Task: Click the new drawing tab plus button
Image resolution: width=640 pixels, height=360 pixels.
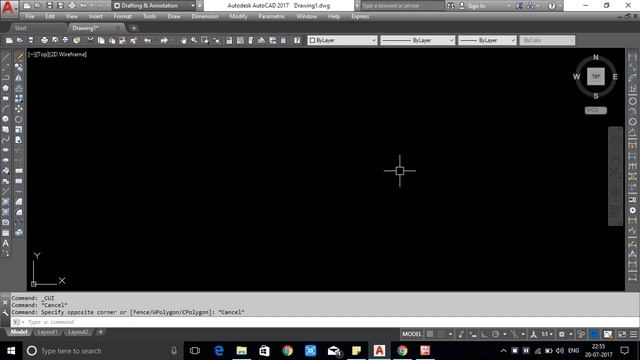Action: tap(133, 28)
